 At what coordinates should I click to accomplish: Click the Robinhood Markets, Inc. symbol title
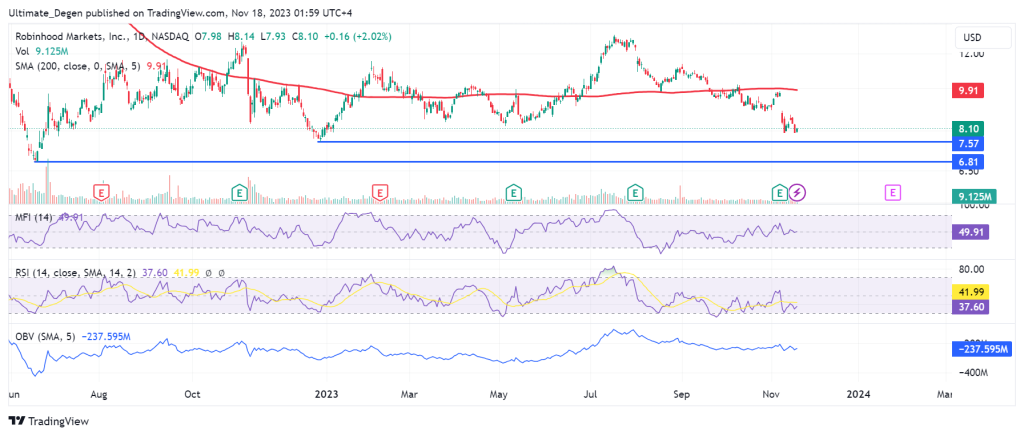click(x=71, y=37)
